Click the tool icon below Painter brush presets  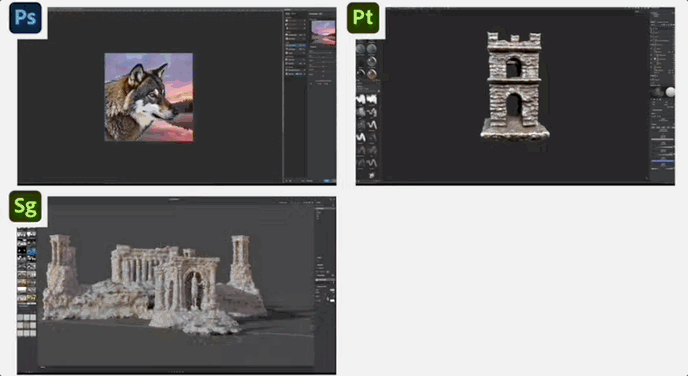(x=372, y=175)
